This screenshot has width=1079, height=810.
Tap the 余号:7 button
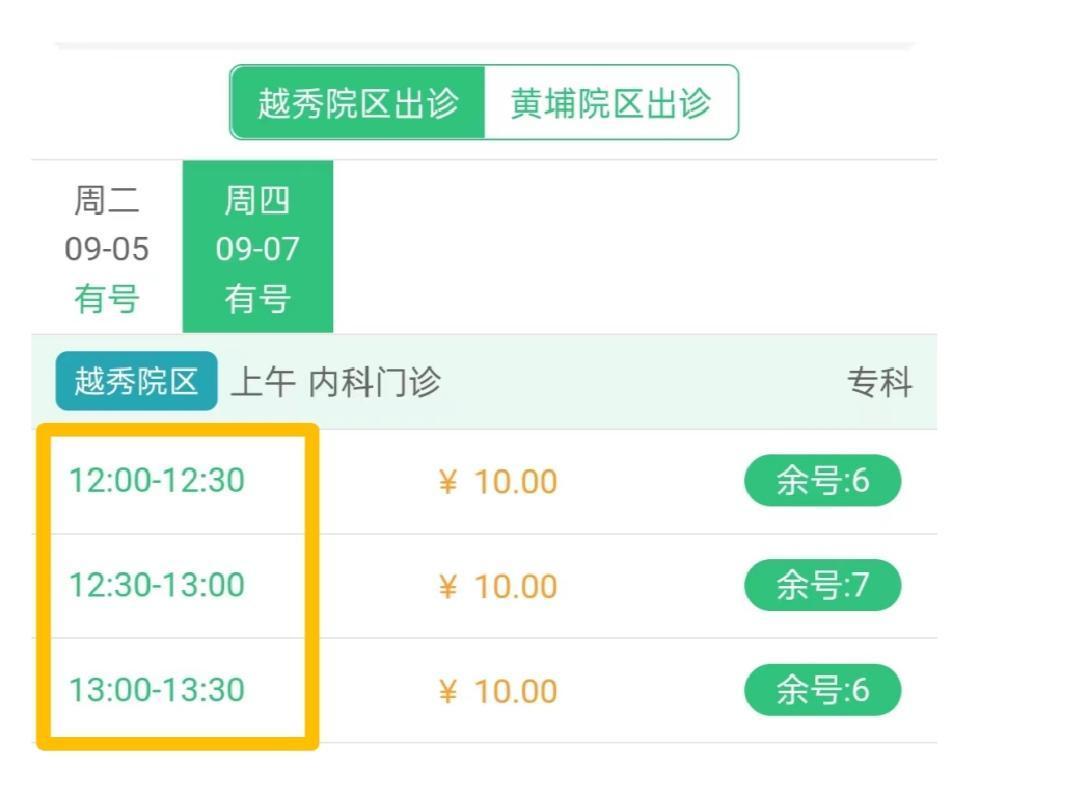822,585
